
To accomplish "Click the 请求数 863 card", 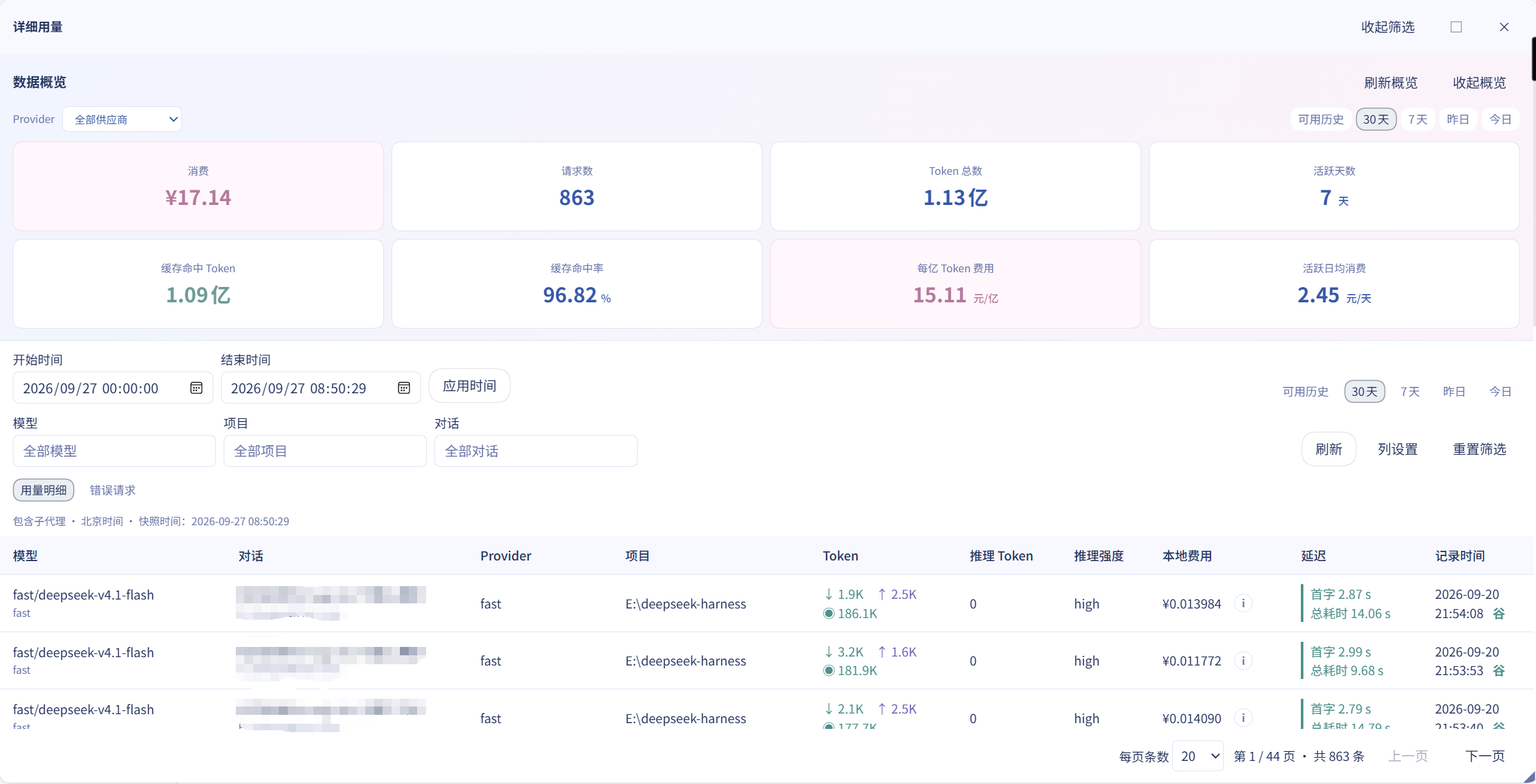I will 577,186.
